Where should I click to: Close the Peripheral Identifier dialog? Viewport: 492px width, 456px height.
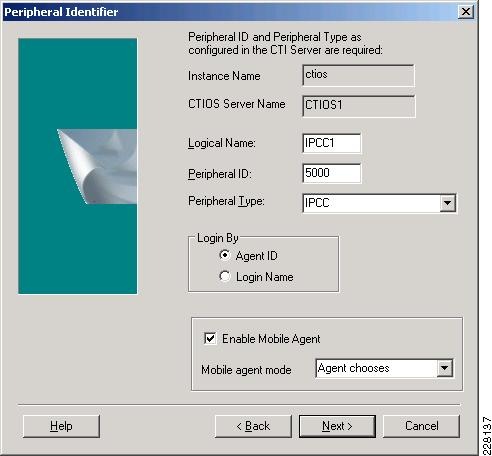465,12
